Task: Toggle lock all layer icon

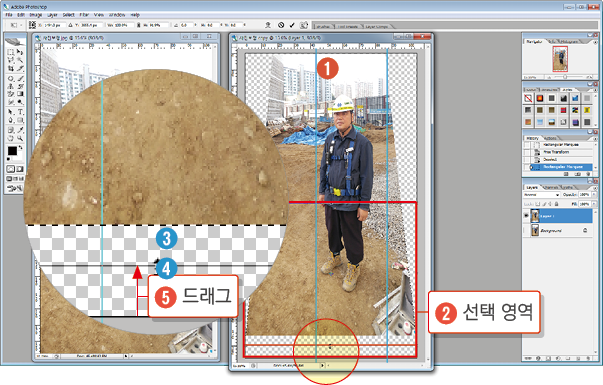Action: [556, 204]
